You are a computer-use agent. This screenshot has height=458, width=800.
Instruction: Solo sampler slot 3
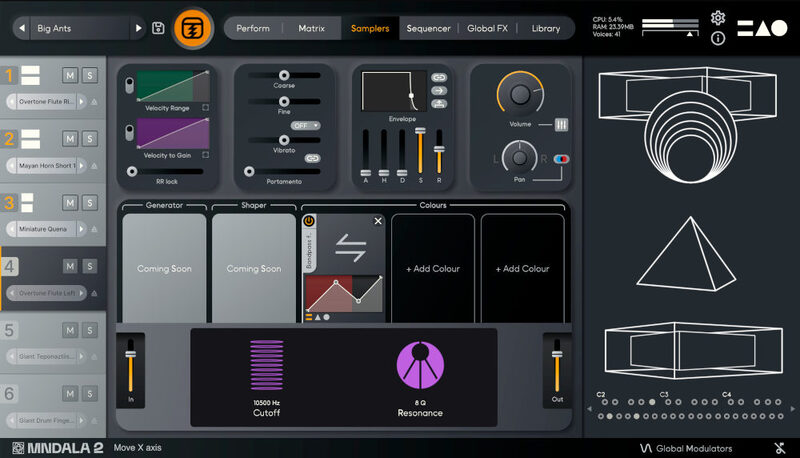tap(90, 203)
